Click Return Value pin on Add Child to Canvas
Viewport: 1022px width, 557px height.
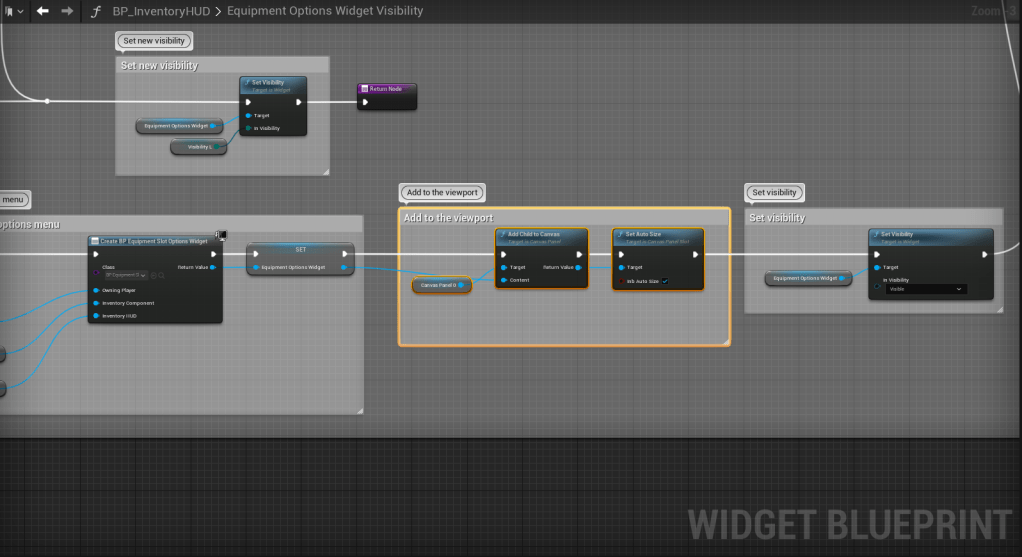[x=579, y=268]
